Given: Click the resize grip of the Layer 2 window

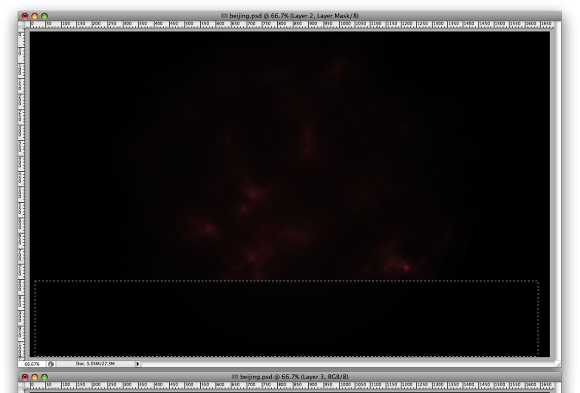Looking at the screenshot, I should pyautogui.click(x=558, y=364).
